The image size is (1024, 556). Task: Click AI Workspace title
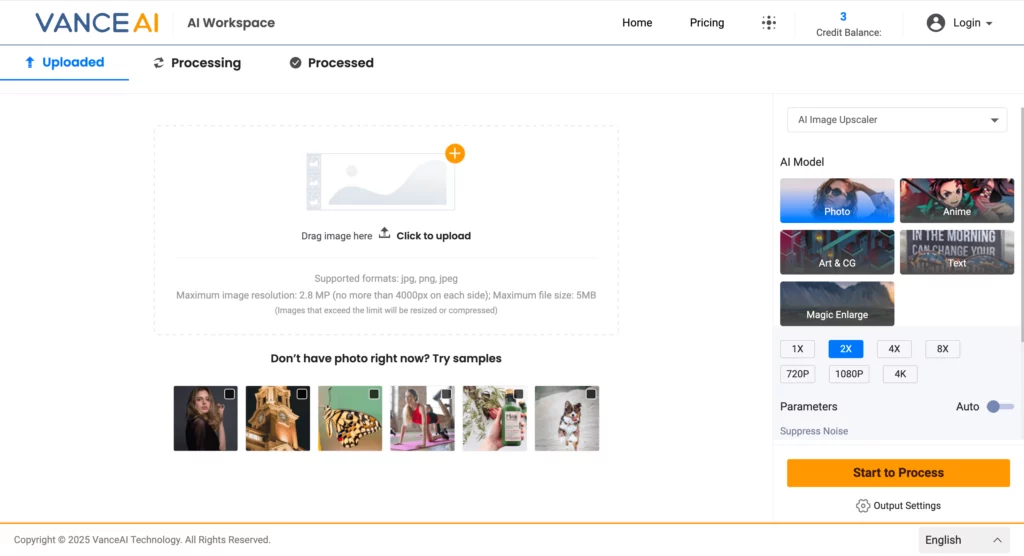(231, 23)
